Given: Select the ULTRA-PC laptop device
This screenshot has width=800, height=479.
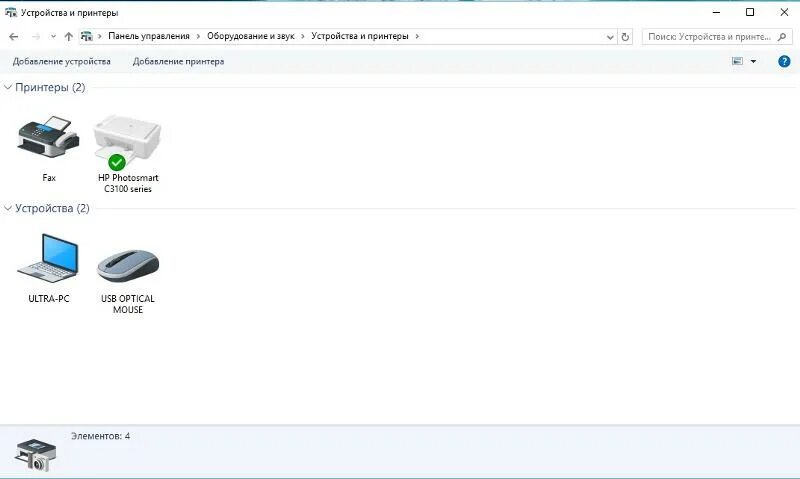Looking at the screenshot, I should coord(48,258).
